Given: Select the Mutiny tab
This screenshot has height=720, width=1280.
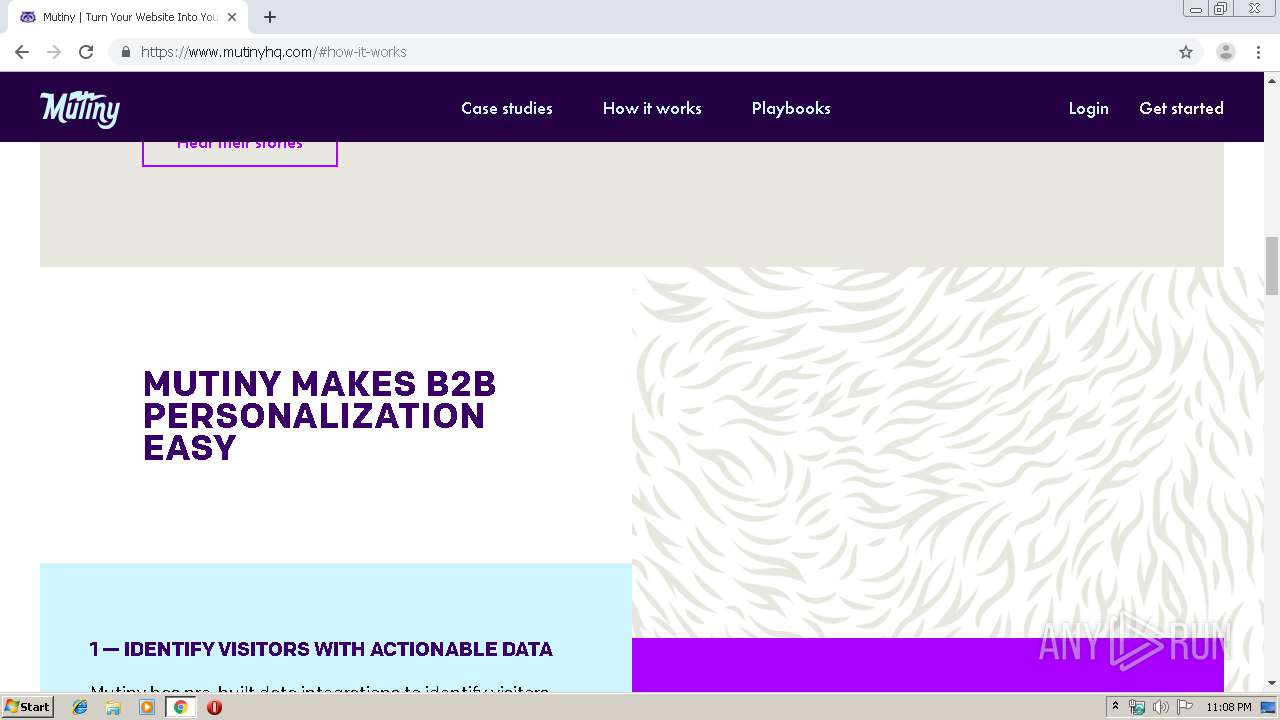Looking at the screenshot, I should pyautogui.click(x=128, y=17).
